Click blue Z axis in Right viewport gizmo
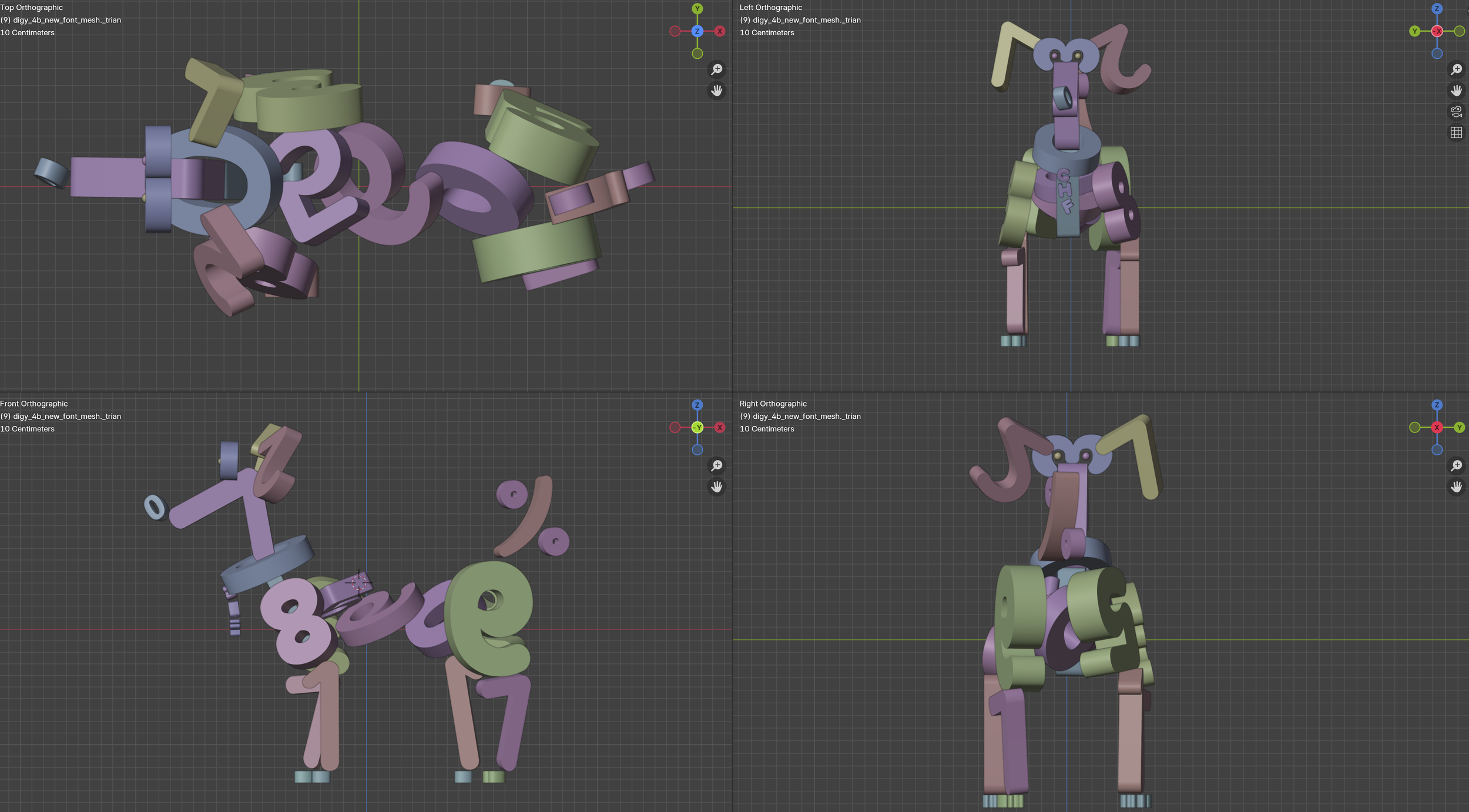The width and height of the screenshot is (1469, 812). [1437, 405]
